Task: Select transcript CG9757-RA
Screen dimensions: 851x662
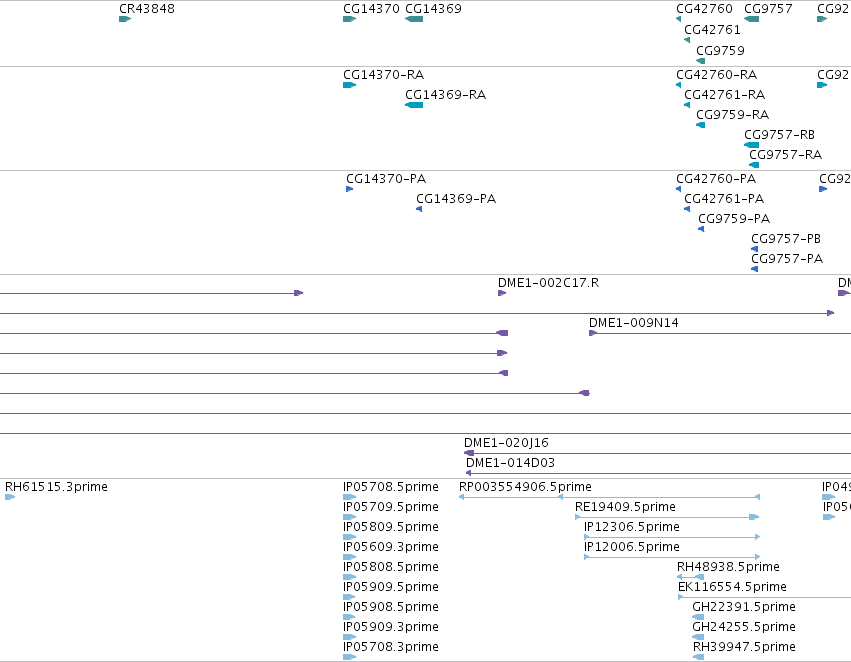Action: [785, 155]
